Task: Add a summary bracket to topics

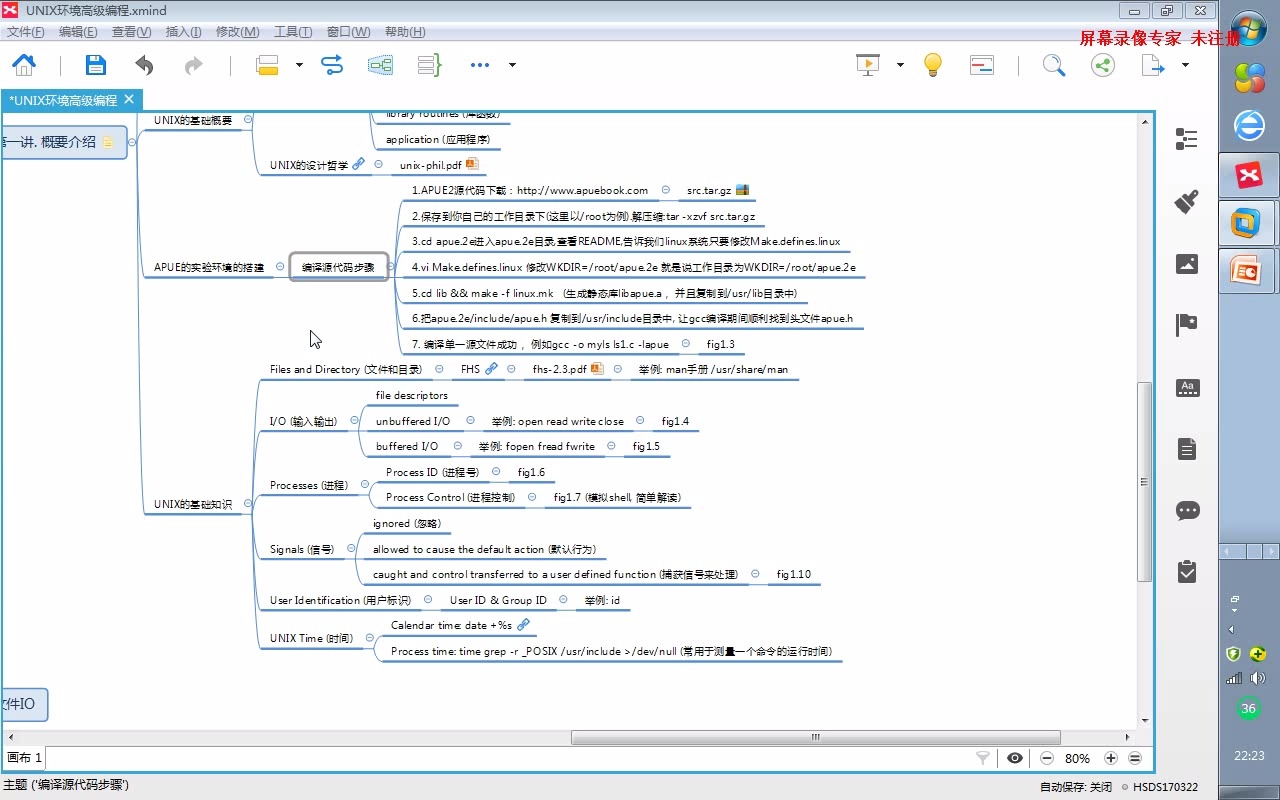Action: pos(429,65)
